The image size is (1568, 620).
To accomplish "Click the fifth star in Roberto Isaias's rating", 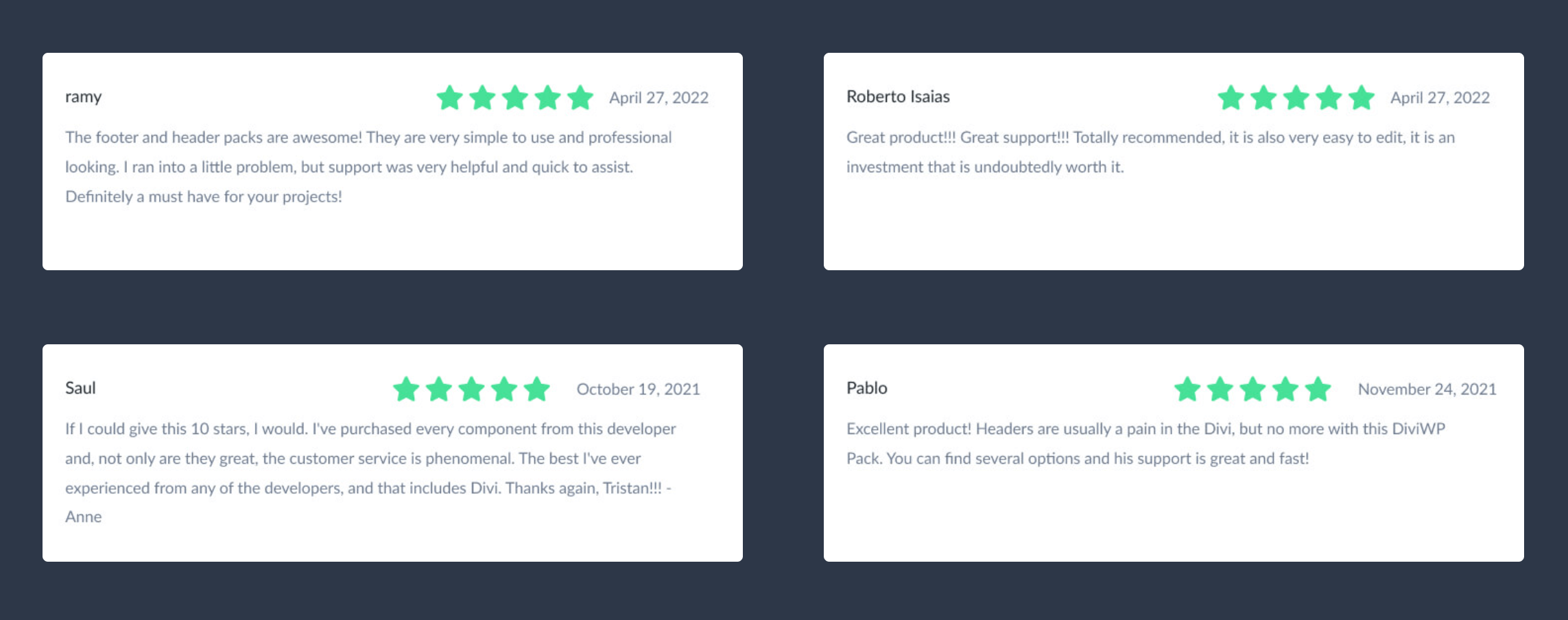I will (x=1362, y=97).
